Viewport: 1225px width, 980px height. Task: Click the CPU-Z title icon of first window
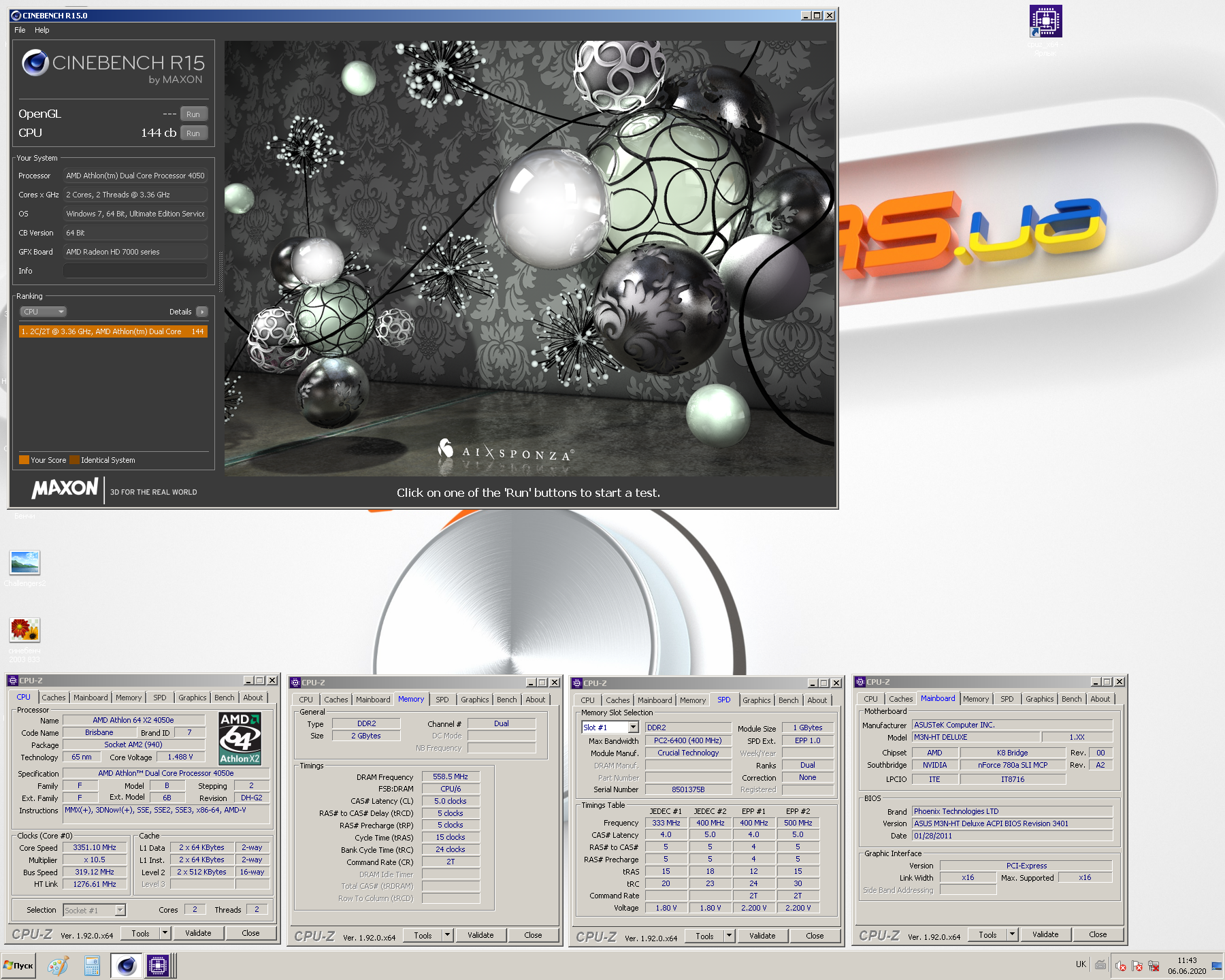click(13, 681)
